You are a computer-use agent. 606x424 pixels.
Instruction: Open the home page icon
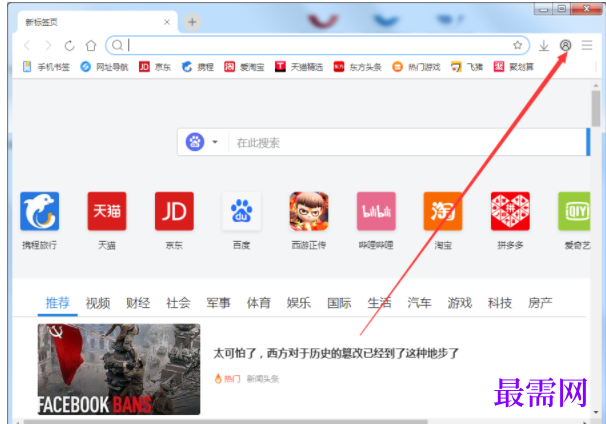tap(91, 46)
